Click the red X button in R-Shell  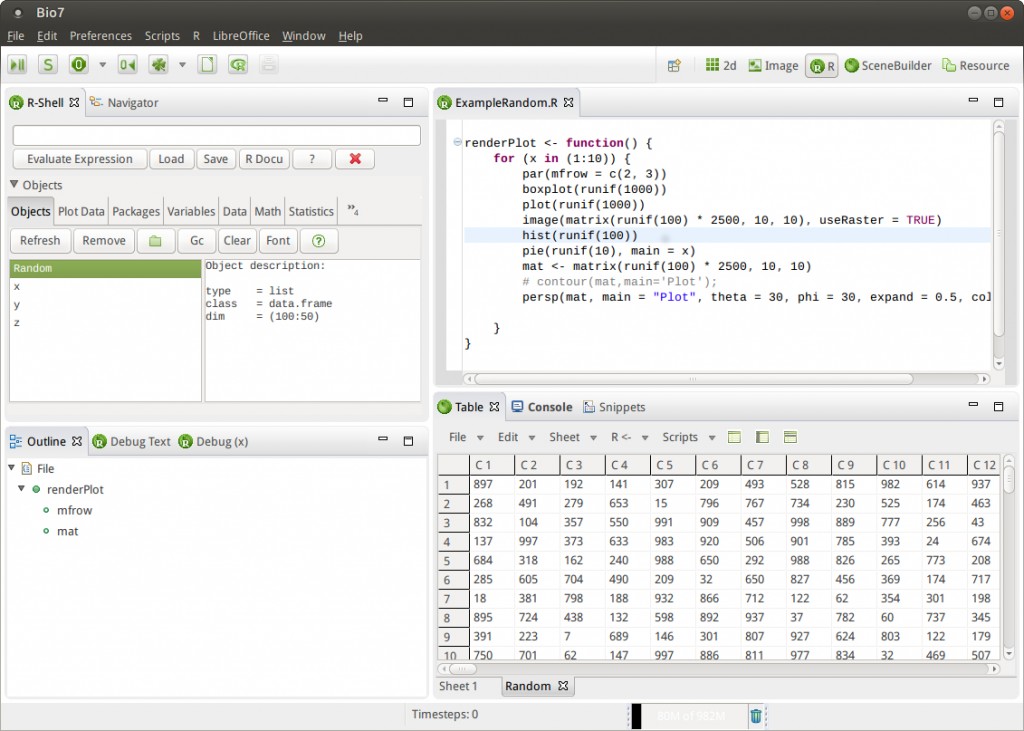click(x=355, y=159)
